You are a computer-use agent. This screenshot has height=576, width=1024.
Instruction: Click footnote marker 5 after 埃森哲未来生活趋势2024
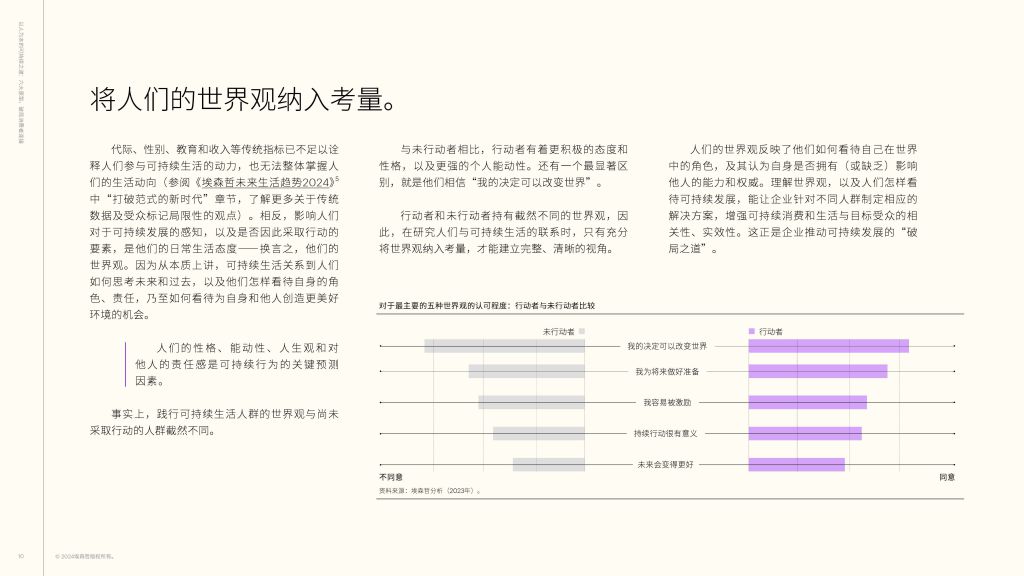337,179
